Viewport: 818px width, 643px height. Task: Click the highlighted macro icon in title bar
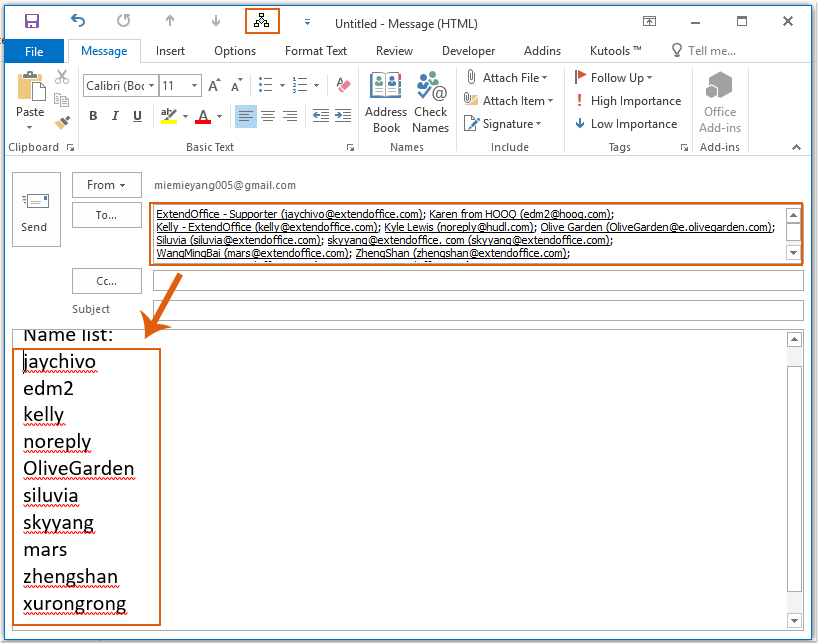[x=262, y=21]
